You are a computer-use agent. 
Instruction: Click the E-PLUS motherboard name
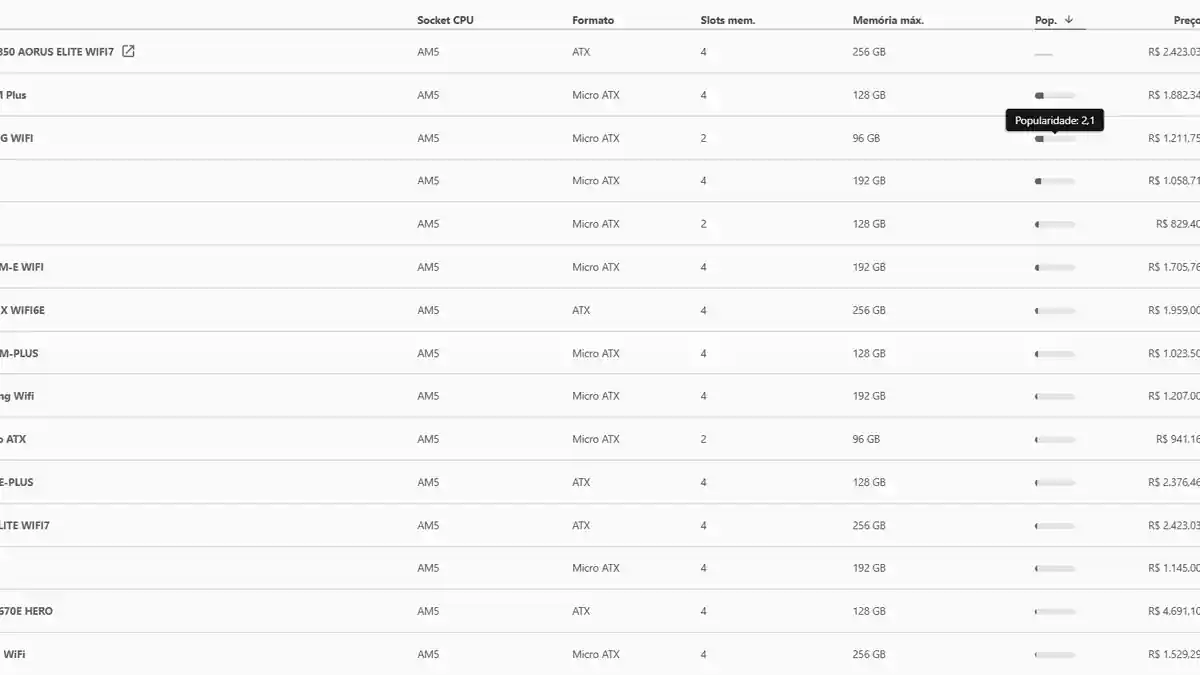(17, 482)
